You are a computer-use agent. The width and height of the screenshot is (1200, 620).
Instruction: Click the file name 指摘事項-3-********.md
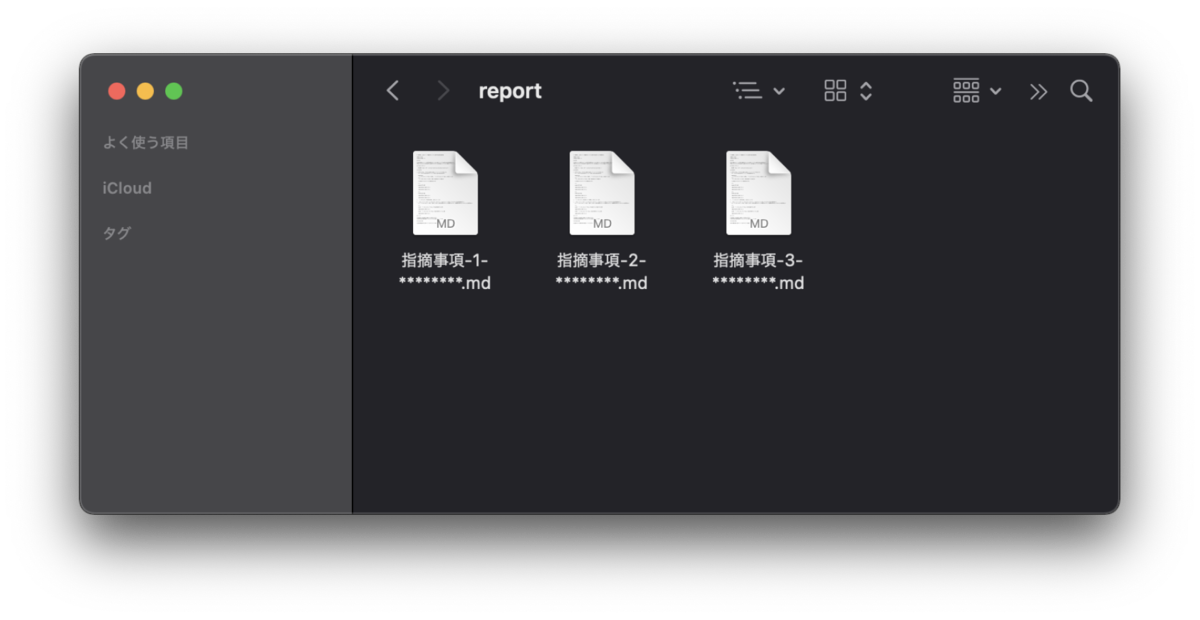click(x=758, y=272)
